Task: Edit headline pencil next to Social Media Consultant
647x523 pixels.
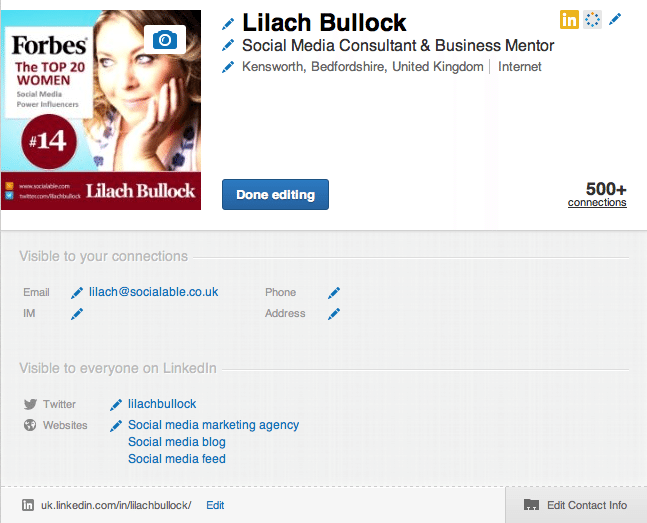Action: click(228, 45)
